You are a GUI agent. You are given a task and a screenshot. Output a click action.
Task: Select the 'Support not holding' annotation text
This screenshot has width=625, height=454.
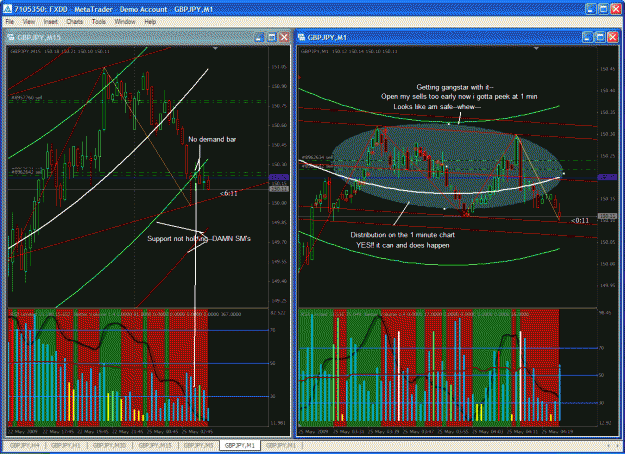click(x=199, y=238)
